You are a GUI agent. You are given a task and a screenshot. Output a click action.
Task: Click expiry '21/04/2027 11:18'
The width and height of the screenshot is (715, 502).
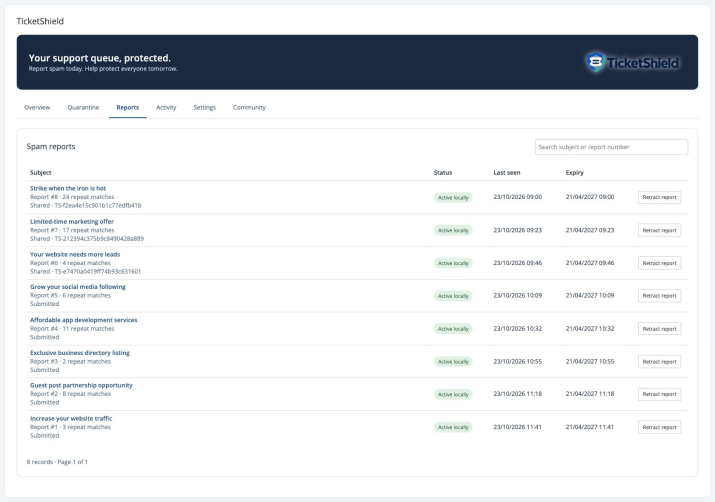coord(590,394)
